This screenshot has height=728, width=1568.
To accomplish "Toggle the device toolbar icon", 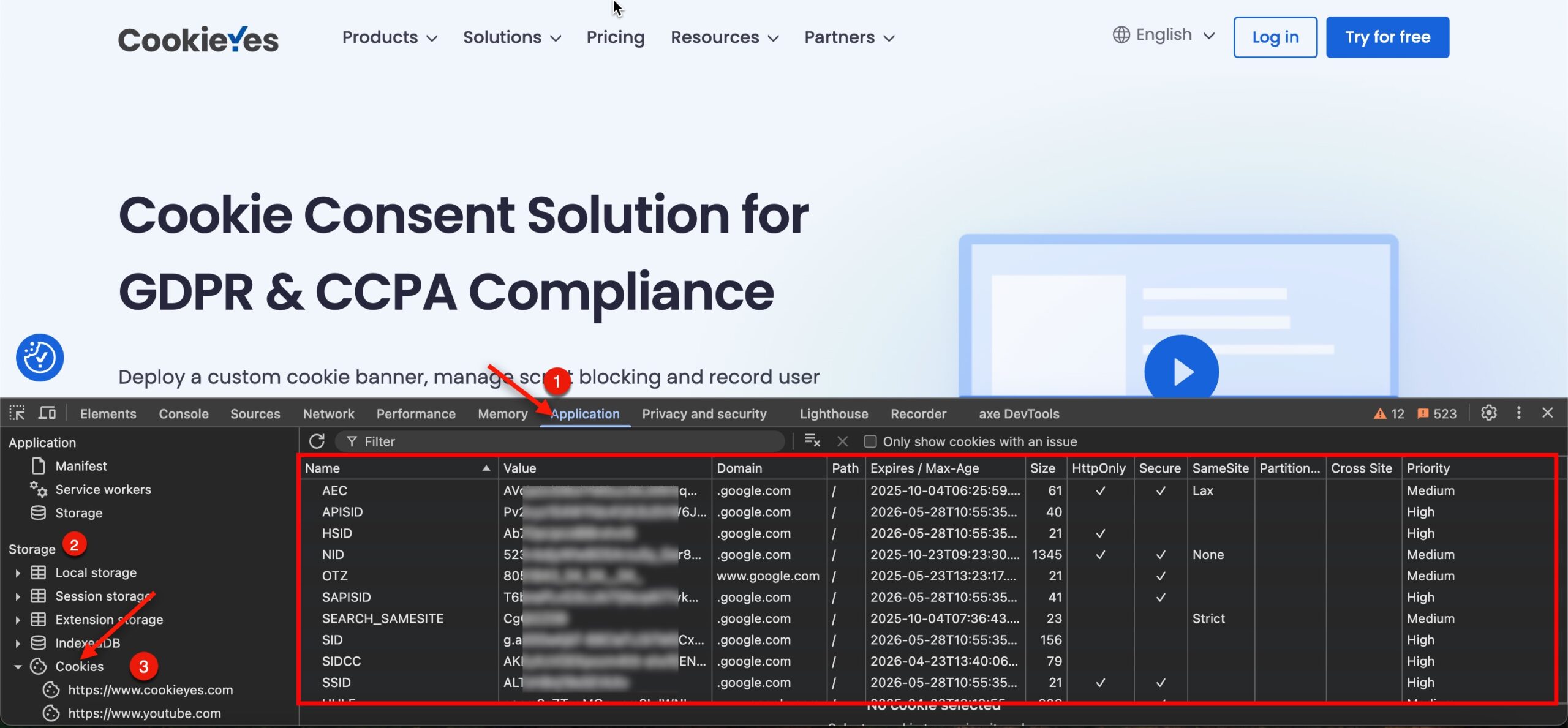I will click(47, 413).
